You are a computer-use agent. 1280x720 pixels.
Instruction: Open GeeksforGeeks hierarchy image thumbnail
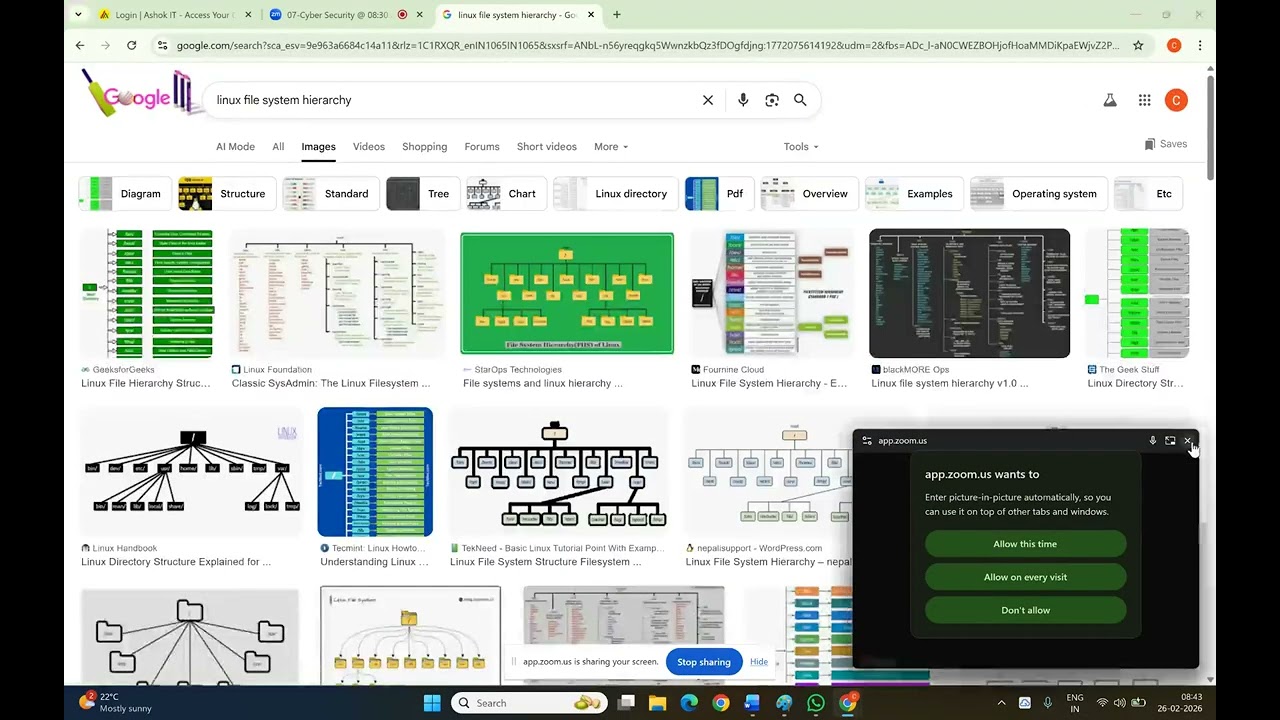click(x=147, y=294)
